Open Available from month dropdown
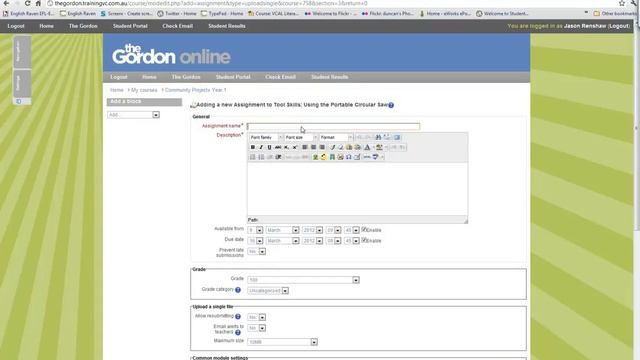Viewport: 640px width, 360px height. tap(282, 230)
